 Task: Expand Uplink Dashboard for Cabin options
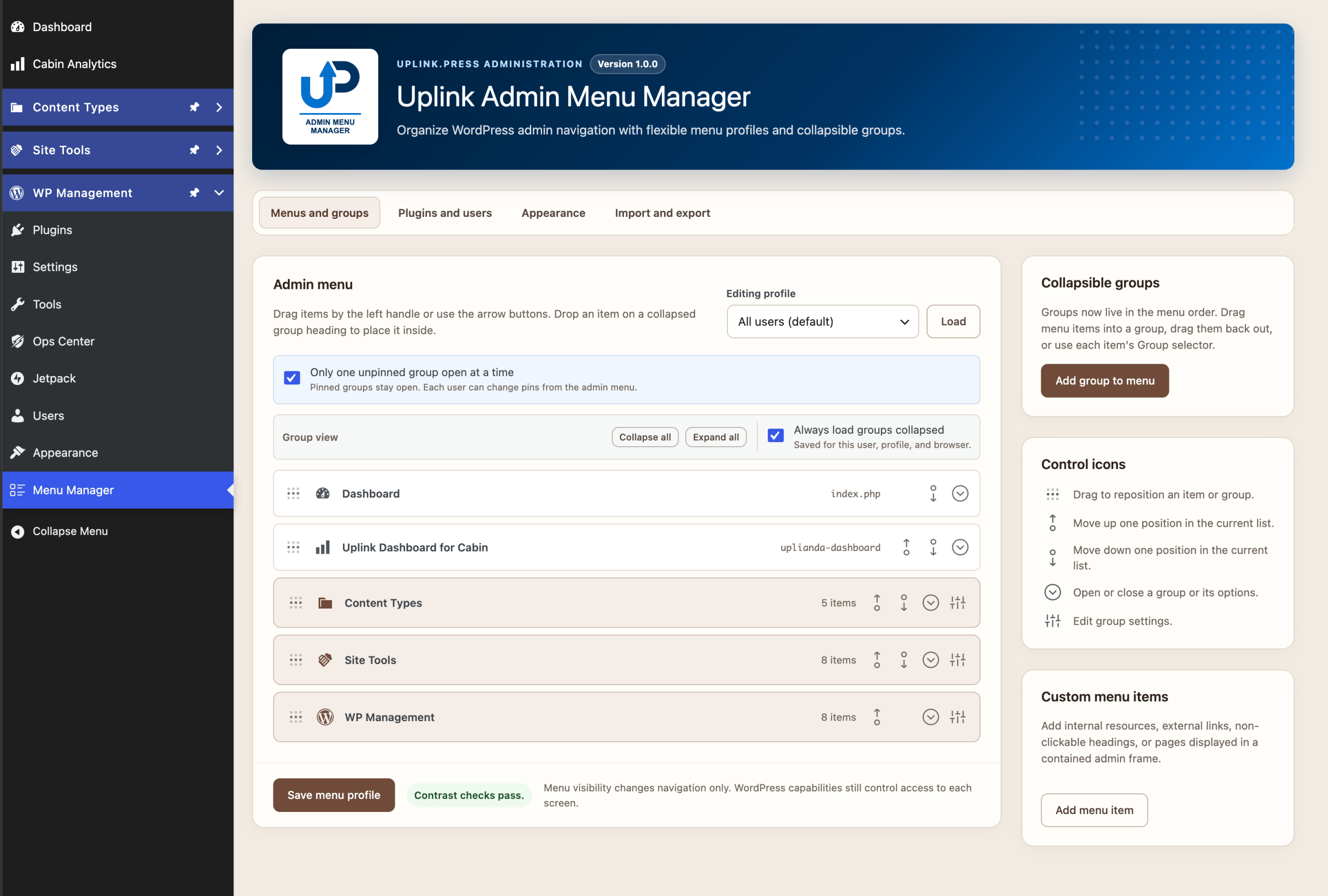coord(960,547)
